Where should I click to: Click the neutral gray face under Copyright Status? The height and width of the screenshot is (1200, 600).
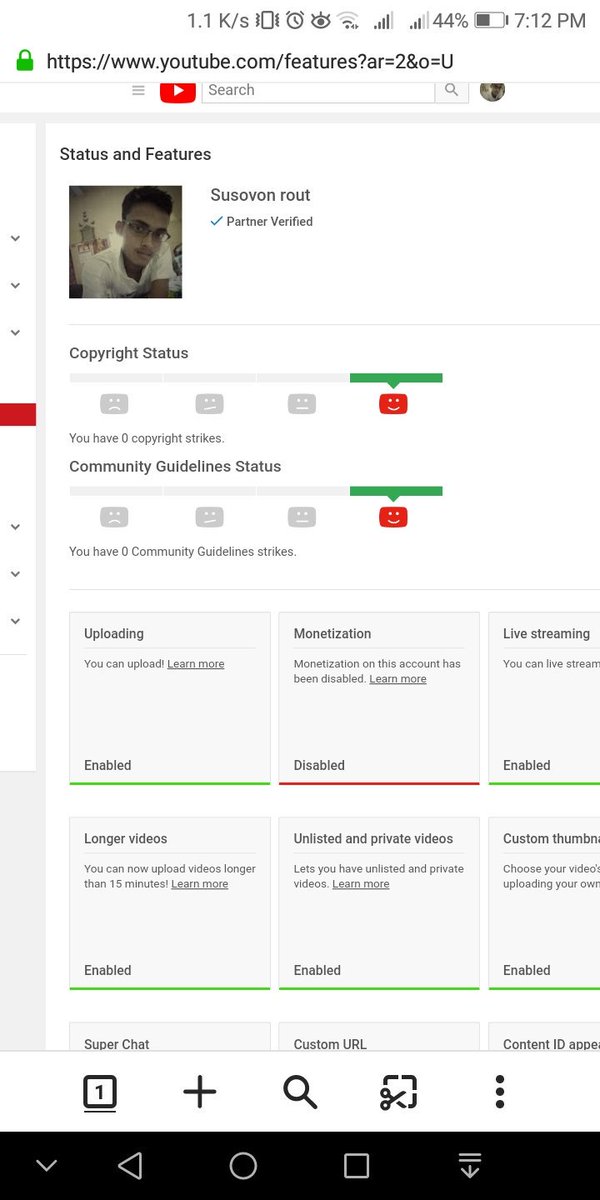[x=301, y=404]
